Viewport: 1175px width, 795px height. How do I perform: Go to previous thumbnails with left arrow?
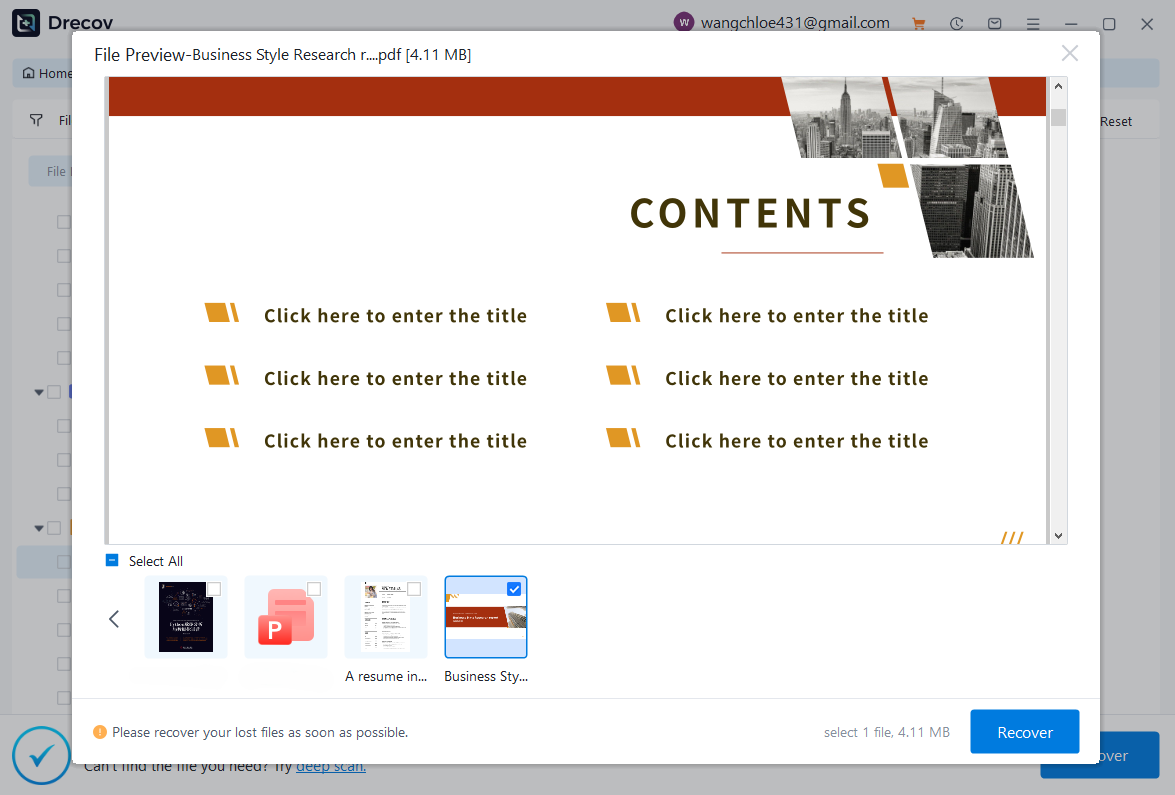(114, 619)
